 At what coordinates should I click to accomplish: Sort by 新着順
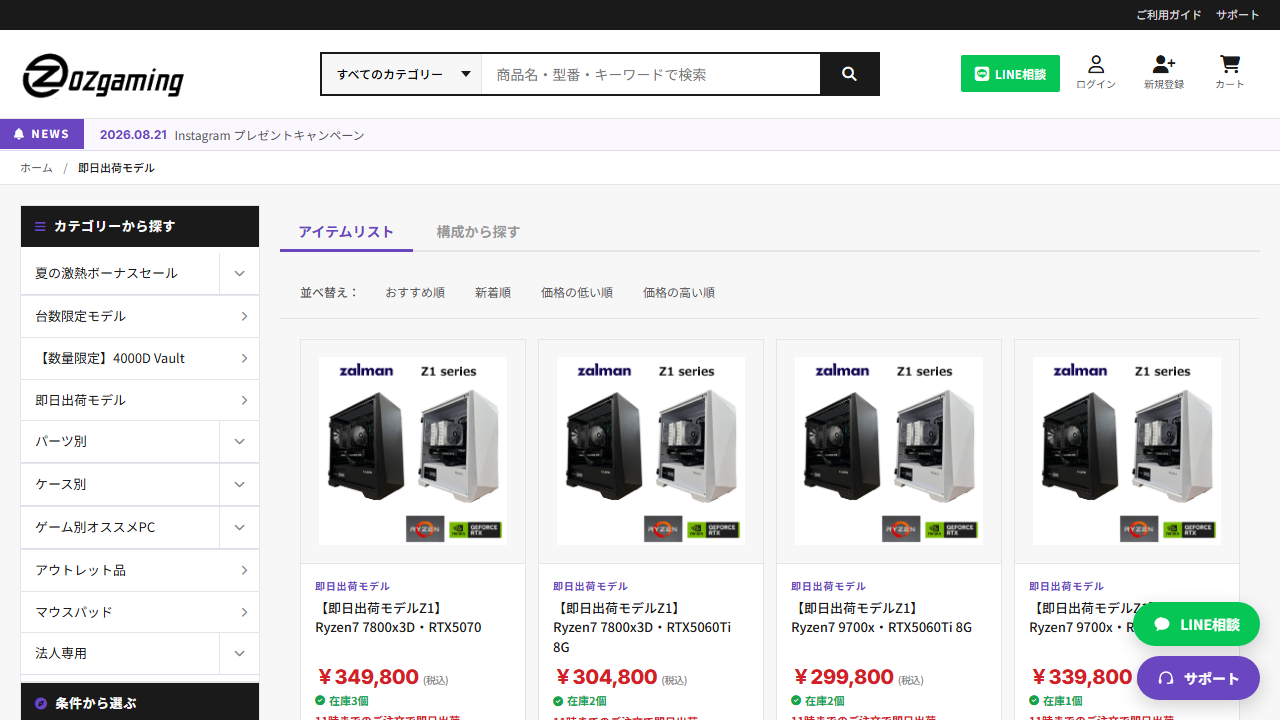493,292
